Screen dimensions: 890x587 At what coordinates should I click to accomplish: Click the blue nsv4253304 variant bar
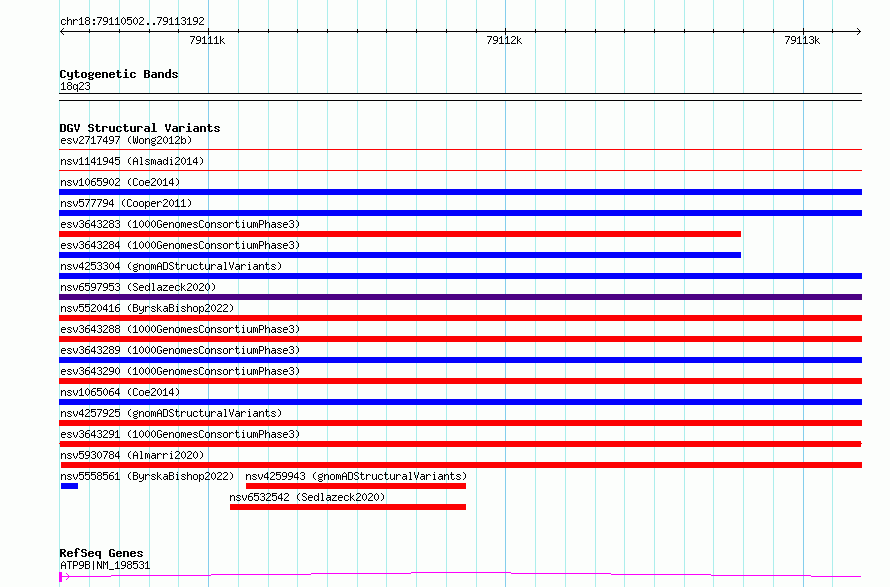[x=460, y=276]
